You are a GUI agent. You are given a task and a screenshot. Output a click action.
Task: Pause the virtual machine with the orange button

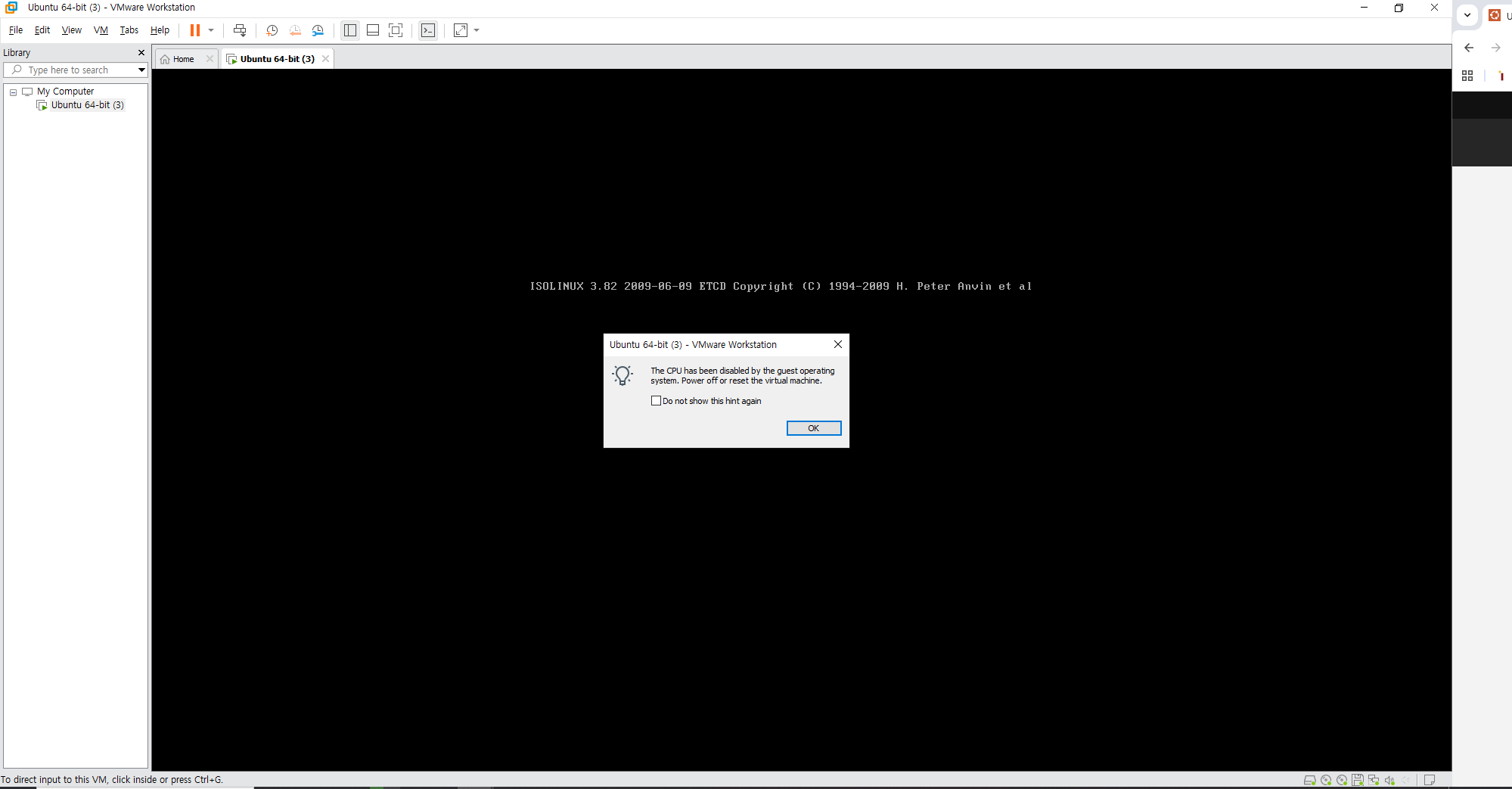(x=195, y=30)
